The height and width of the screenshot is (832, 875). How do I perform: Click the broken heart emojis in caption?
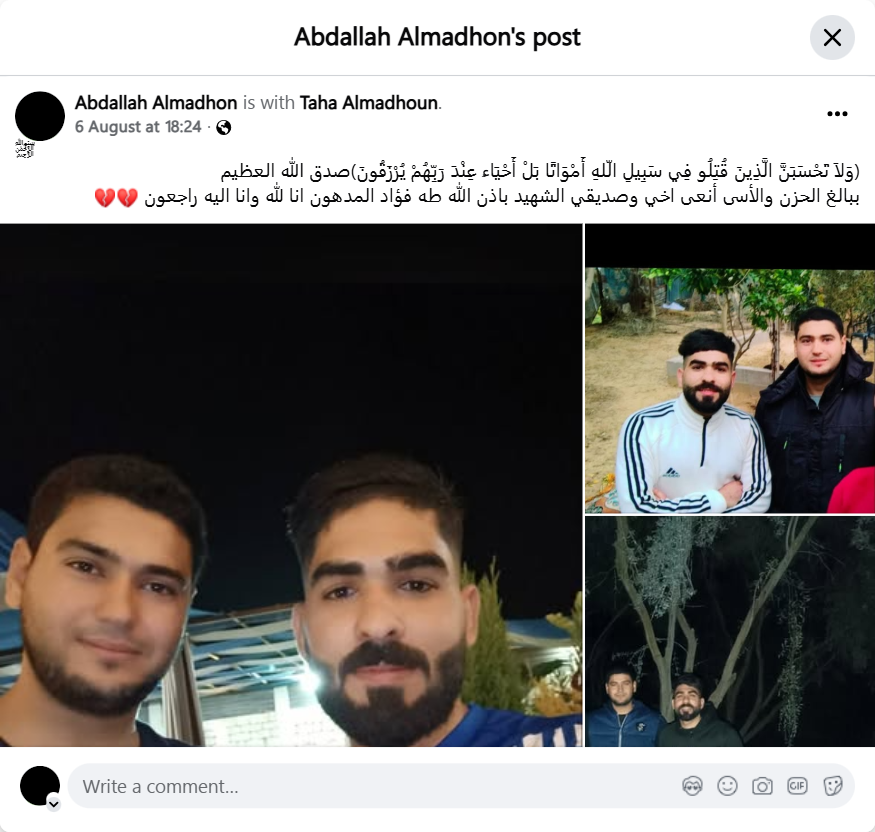116,198
